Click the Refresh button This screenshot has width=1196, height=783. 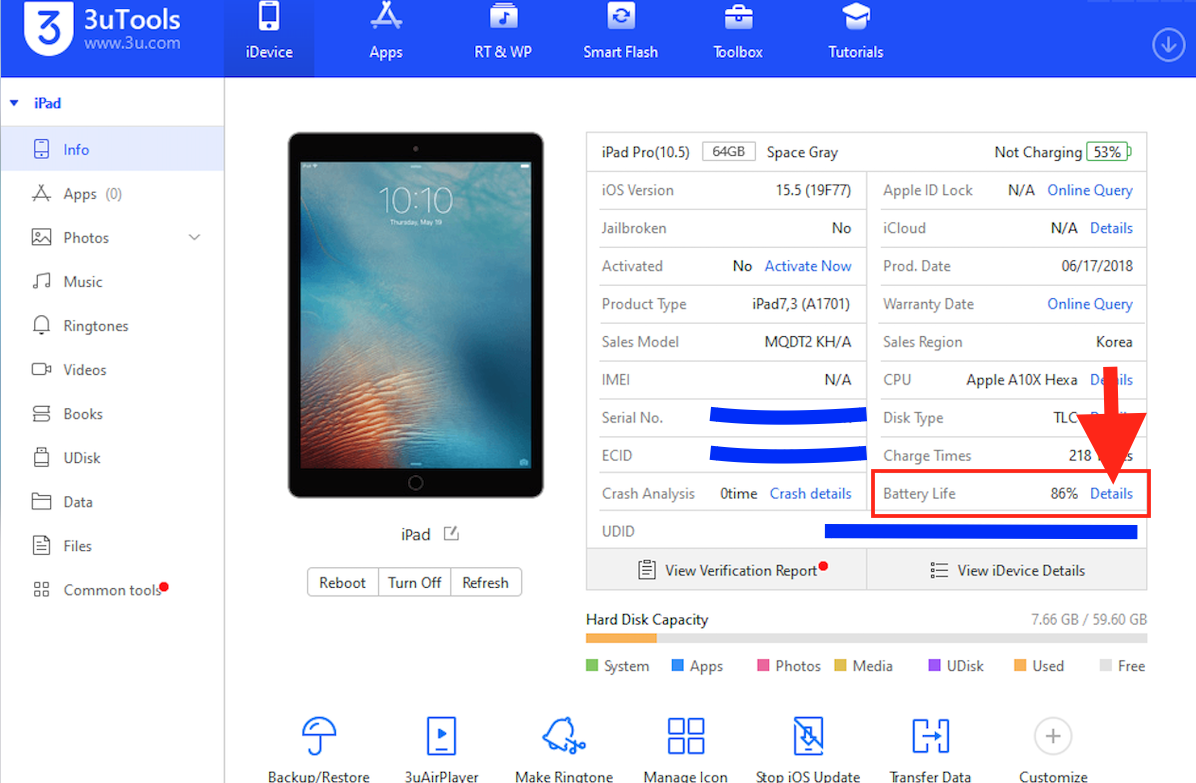pos(485,582)
